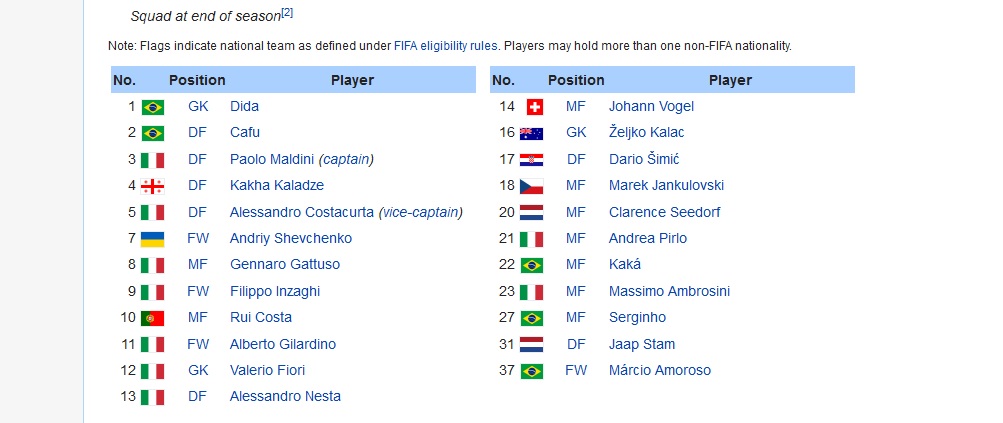Click the FW position link for Filippo Inzaghi

tap(198, 291)
